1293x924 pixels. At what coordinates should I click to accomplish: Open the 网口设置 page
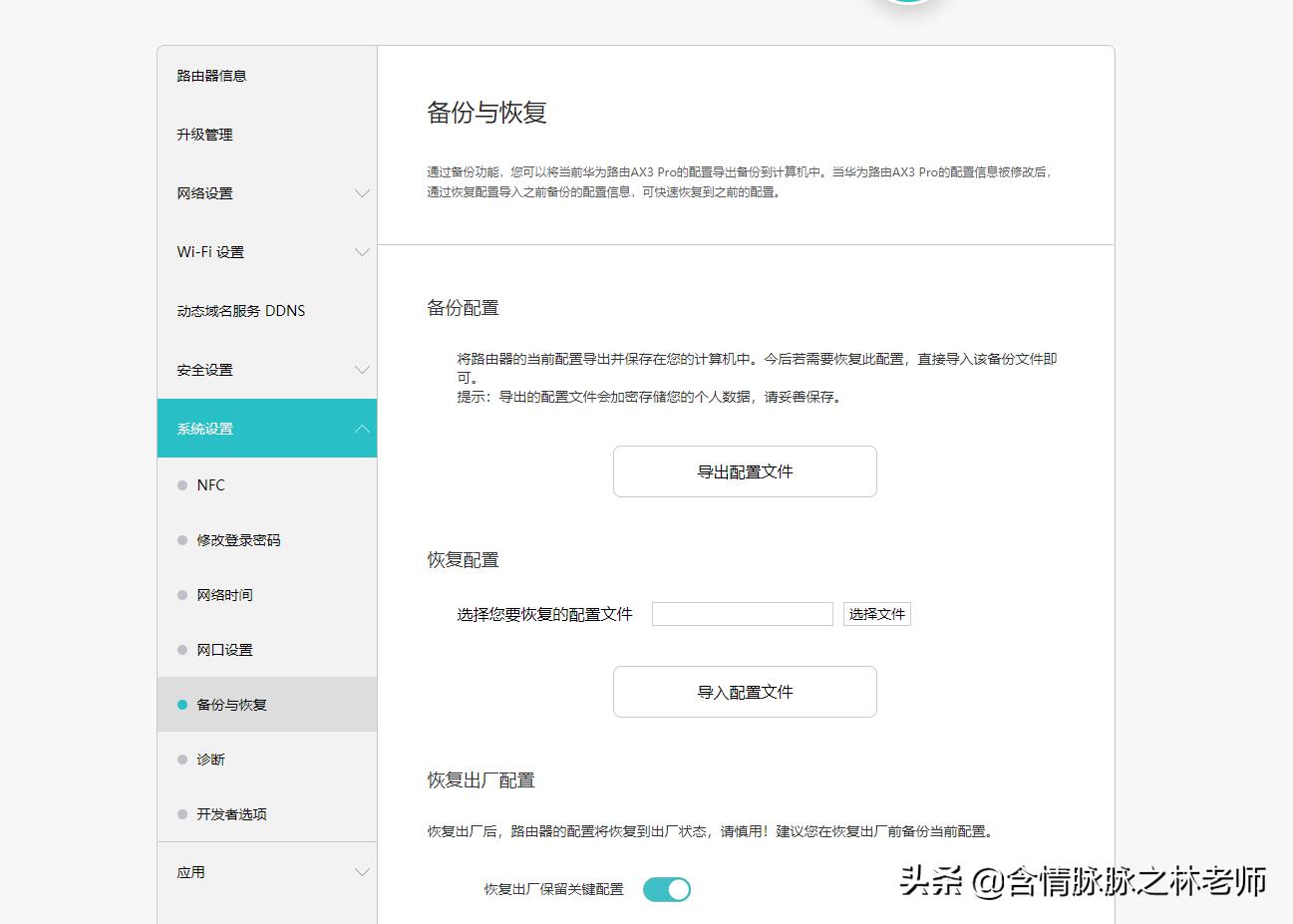pyautogui.click(x=226, y=650)
